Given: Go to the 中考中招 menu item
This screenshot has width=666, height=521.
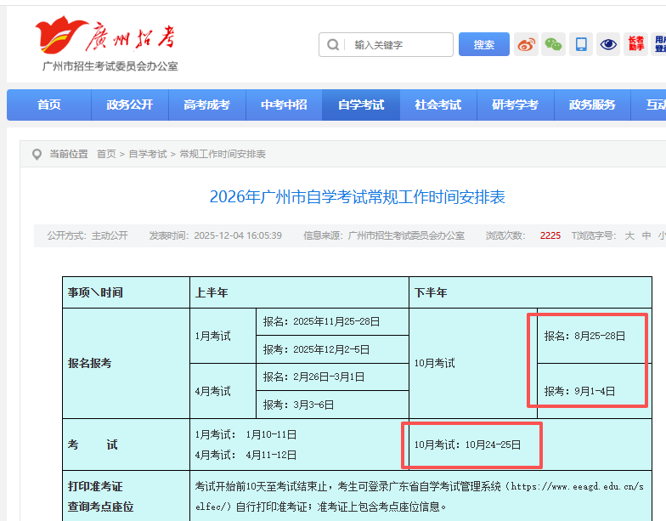Looking at the screenshot, I should click(x=284, y=105).
